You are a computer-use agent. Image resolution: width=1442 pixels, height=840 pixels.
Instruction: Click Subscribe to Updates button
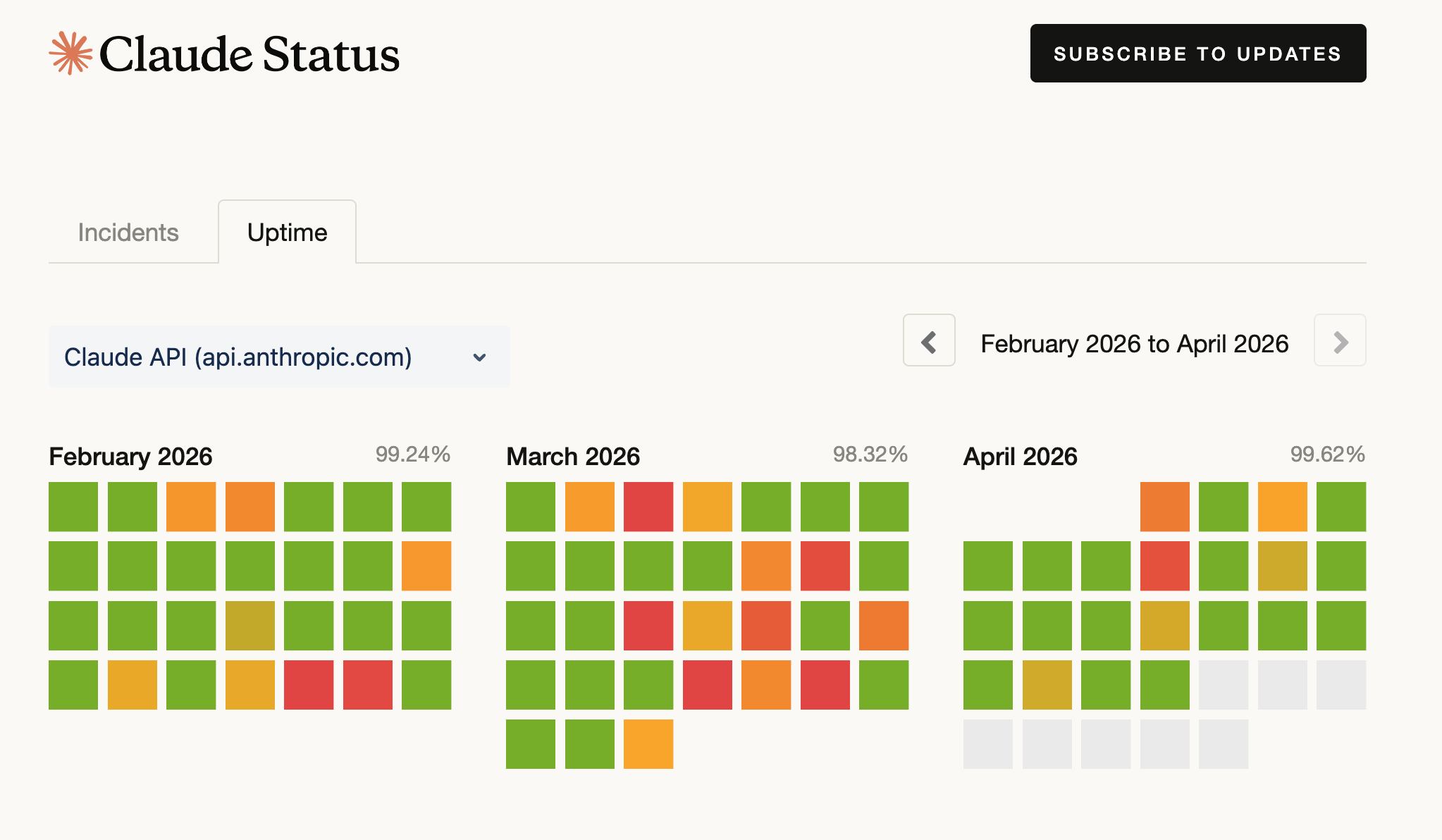click(x=1198, y=54)
